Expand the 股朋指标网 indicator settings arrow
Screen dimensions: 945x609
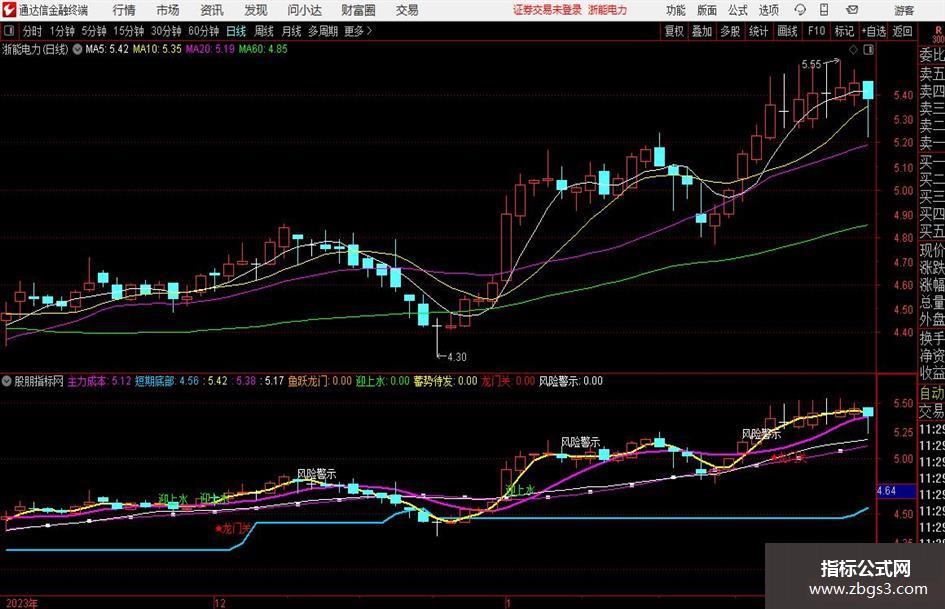click(7, 381)
